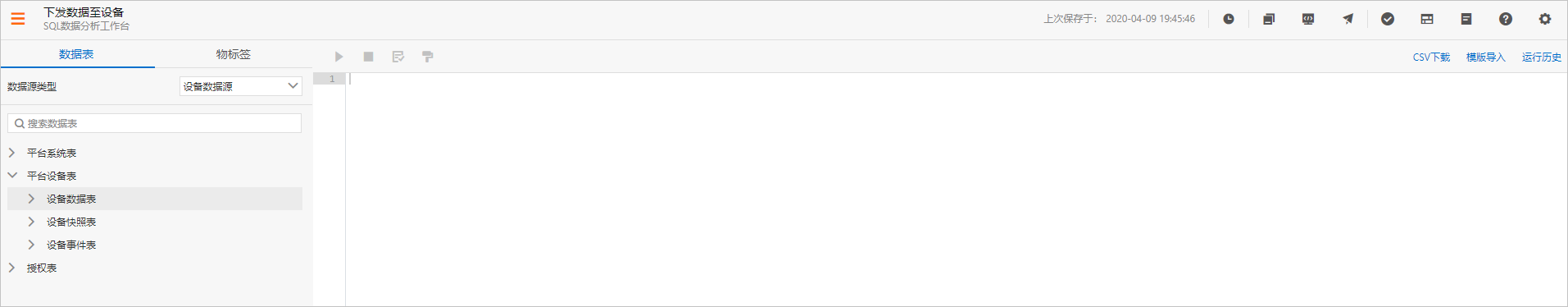Click the checkmark circle icon

pos(1388,19)
